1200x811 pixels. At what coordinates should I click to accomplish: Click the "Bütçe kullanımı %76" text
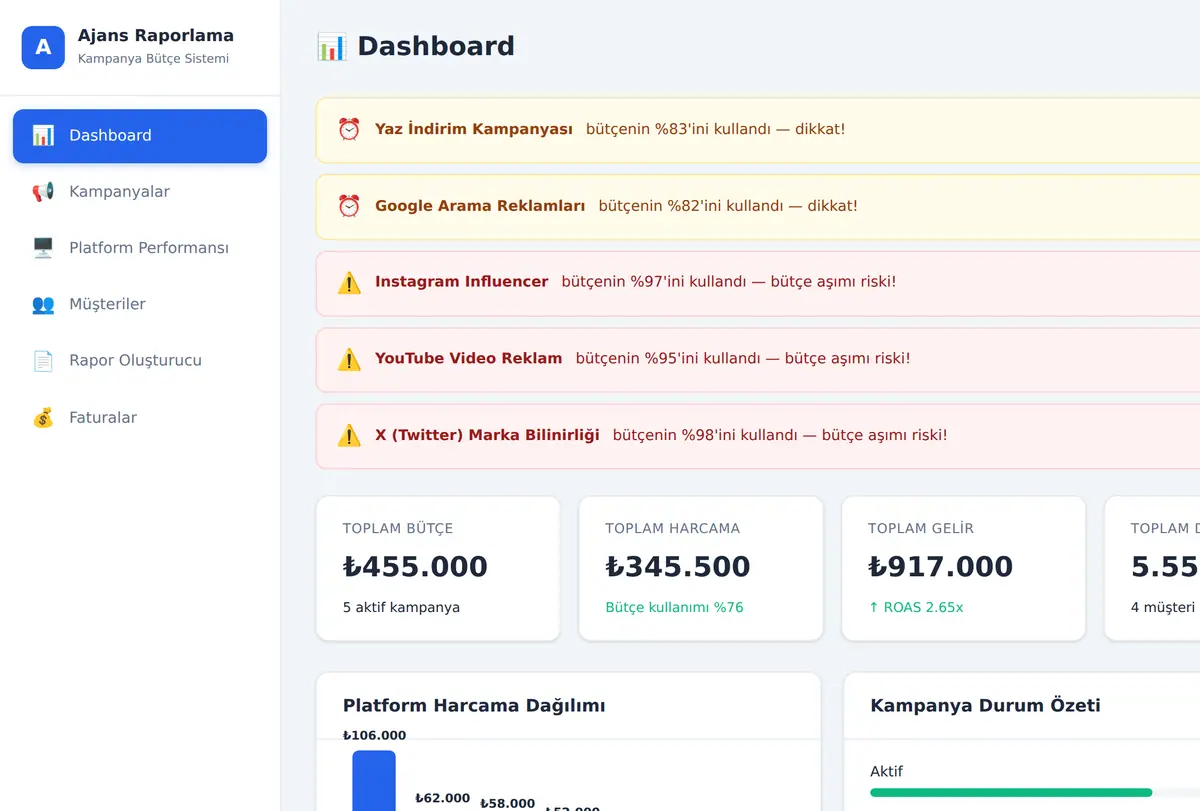pyautogui.click(x=674, y=607)
